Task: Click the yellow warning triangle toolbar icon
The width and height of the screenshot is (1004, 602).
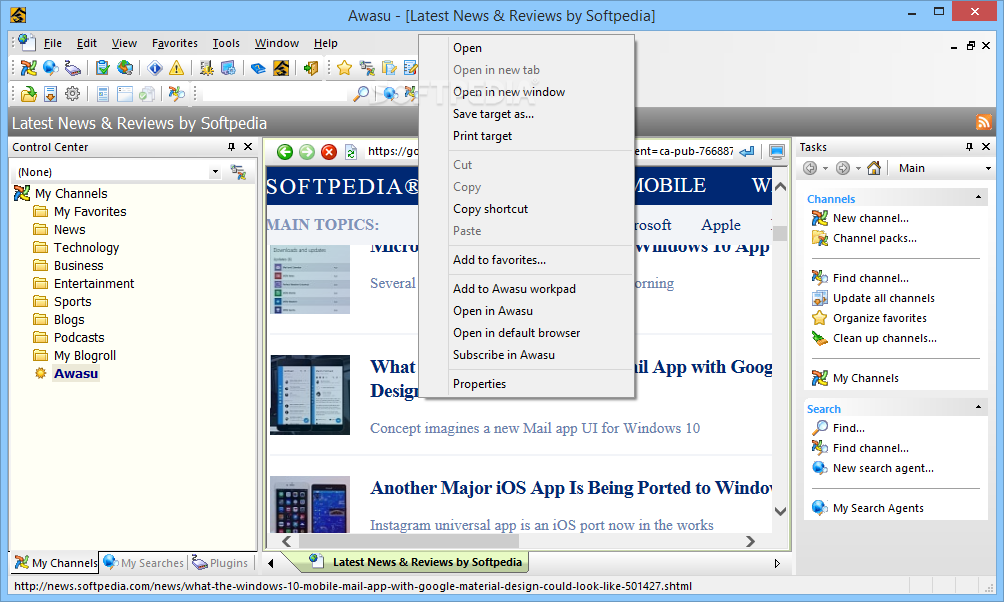Action: point(176,68)
